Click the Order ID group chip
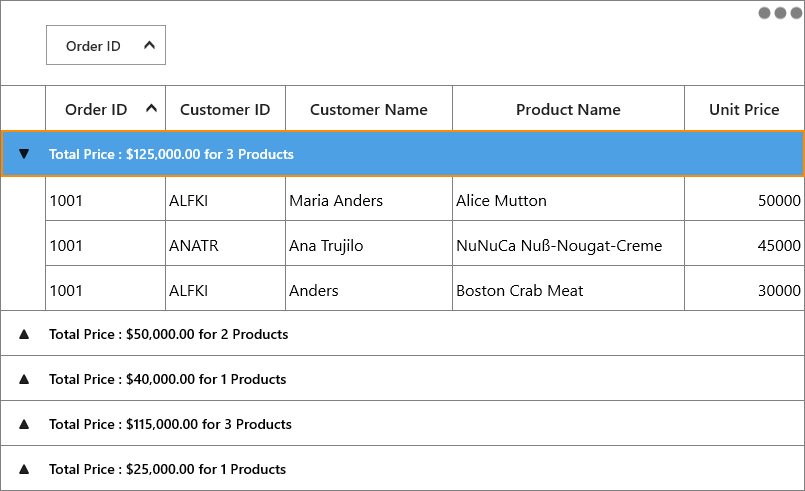805x491 pixels. coord(106,45)
